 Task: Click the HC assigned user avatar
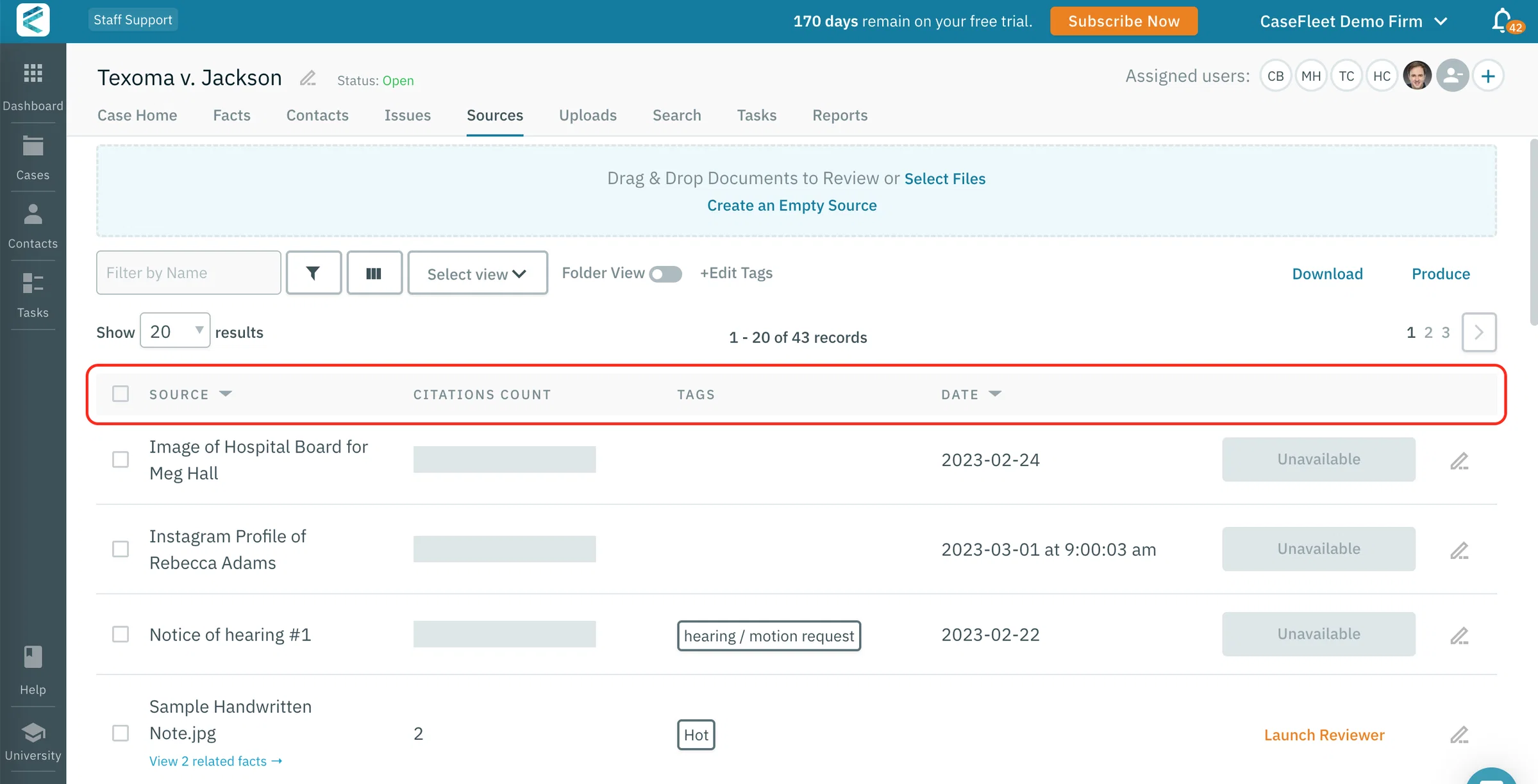(x=1382, y=76)
